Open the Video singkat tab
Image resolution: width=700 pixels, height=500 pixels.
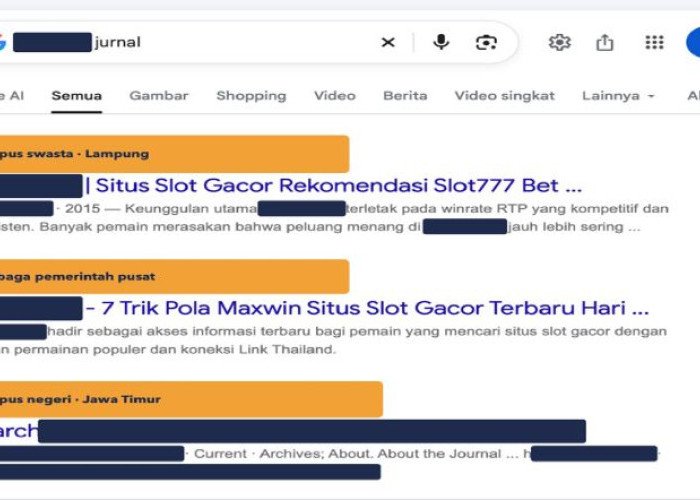tap(504, 96)
